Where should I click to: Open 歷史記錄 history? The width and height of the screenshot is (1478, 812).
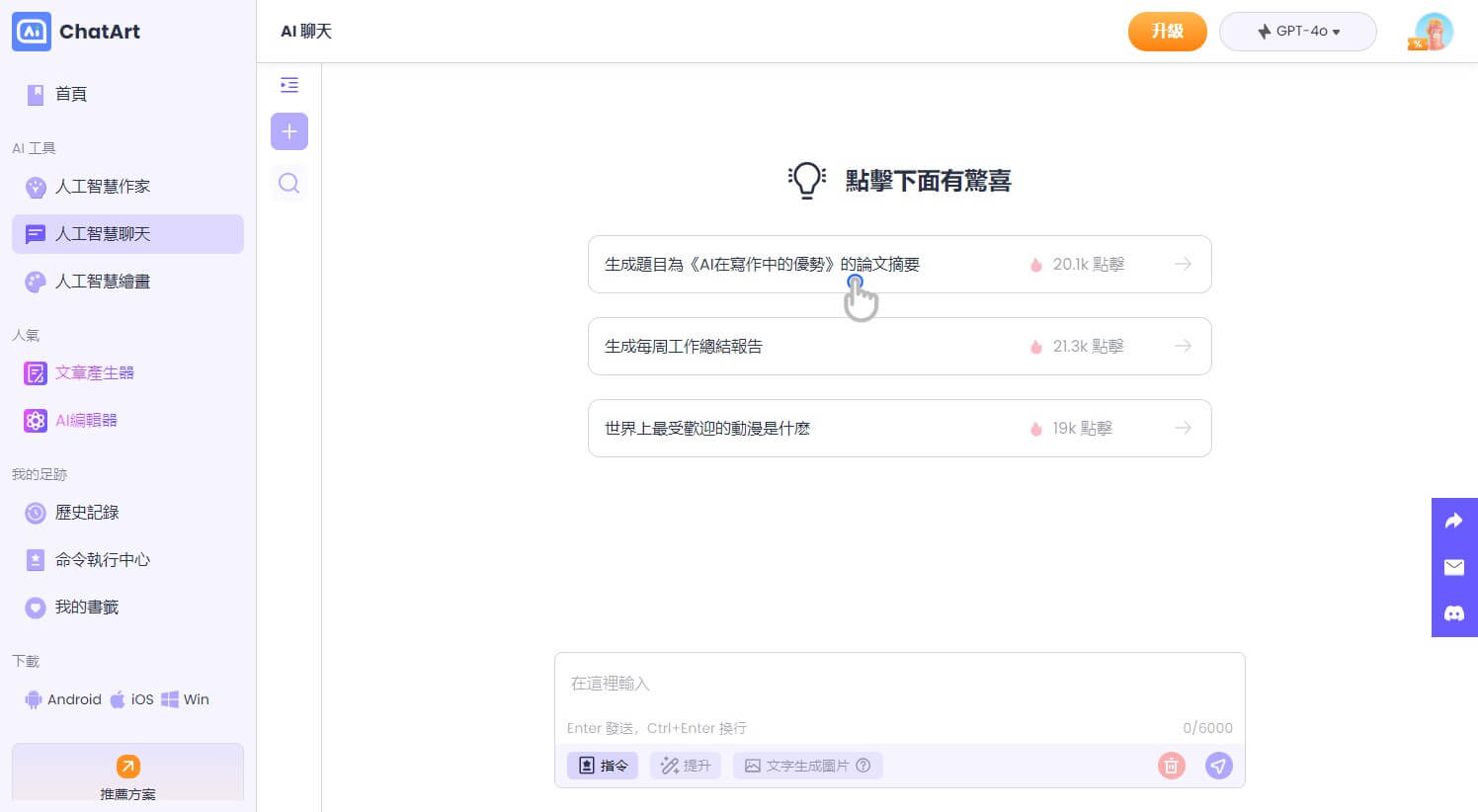pos(127,513)
